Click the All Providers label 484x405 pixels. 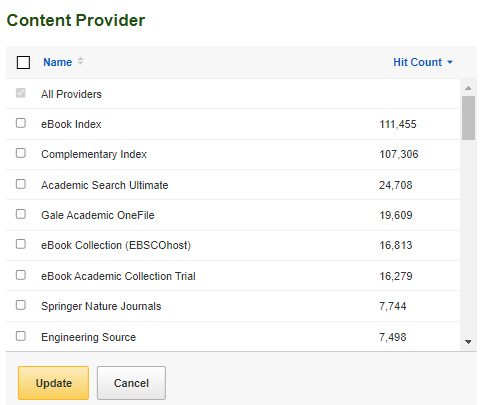pyautogui.click(x=71, y=94)
